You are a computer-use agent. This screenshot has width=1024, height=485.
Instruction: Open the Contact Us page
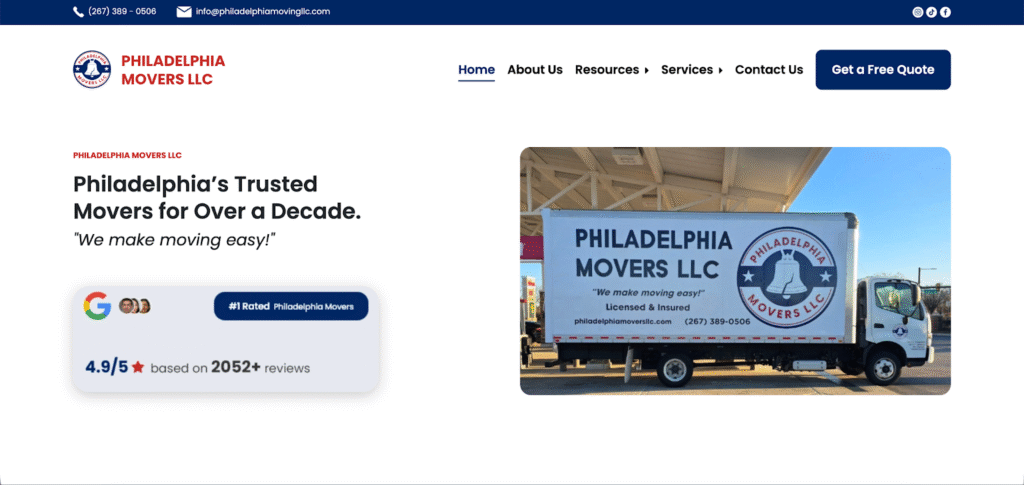[x=769, y=70]
